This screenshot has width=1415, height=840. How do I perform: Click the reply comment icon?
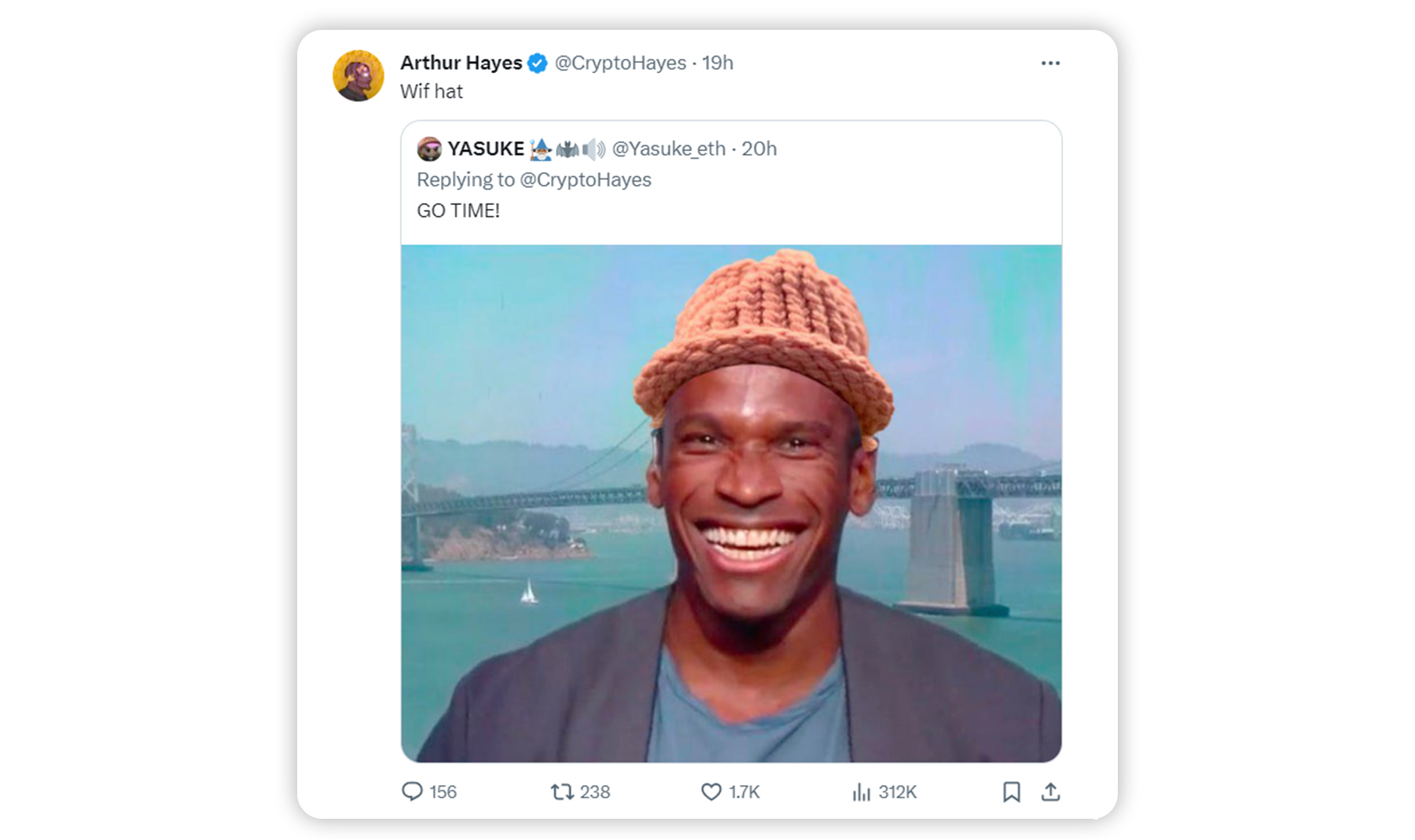pos(412,791)
